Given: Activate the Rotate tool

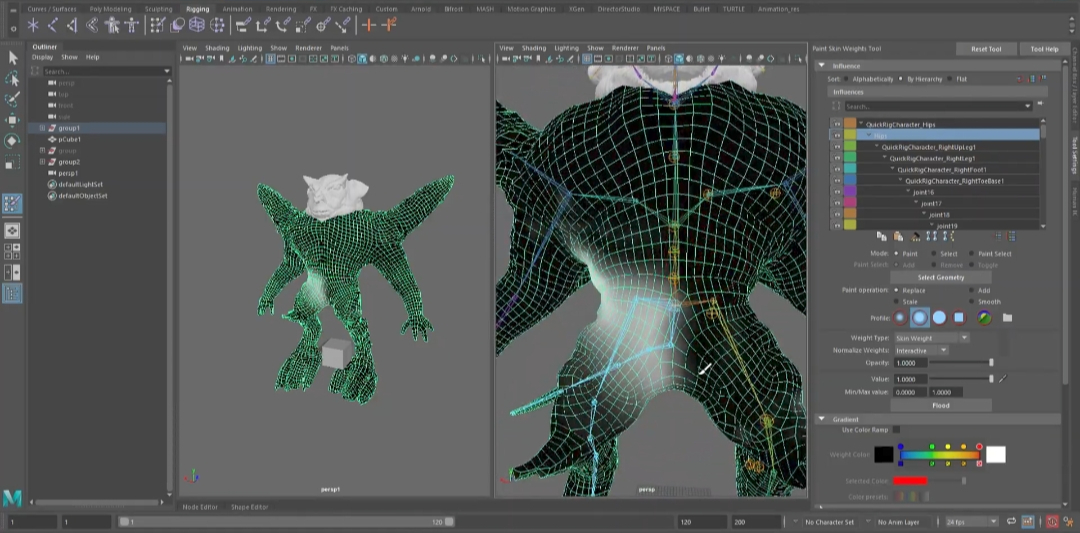Looking at the screenshot, I should (x=12, y=140).
